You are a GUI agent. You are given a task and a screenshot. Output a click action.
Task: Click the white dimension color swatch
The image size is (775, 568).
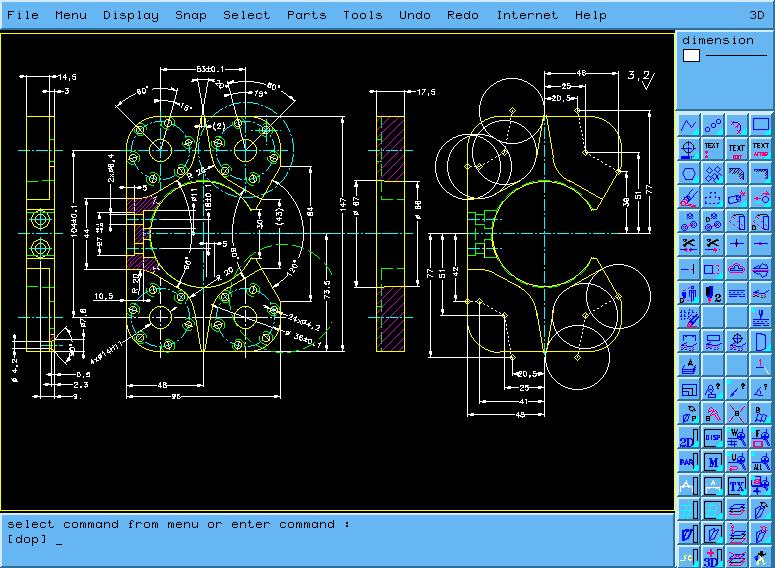coord(691,56)
